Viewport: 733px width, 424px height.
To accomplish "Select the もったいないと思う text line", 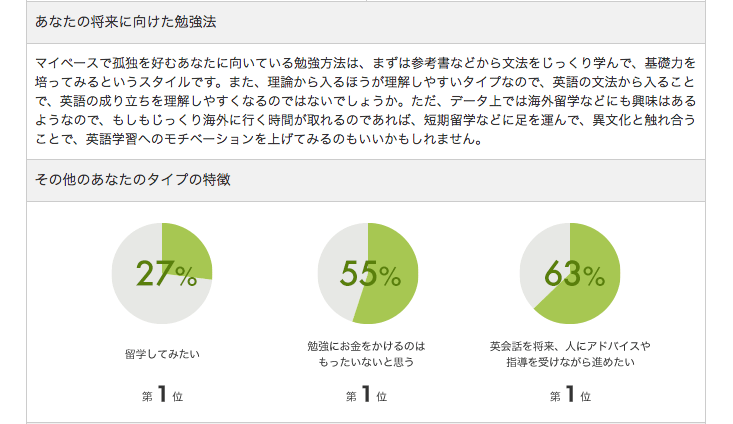I will coord(366,362).
